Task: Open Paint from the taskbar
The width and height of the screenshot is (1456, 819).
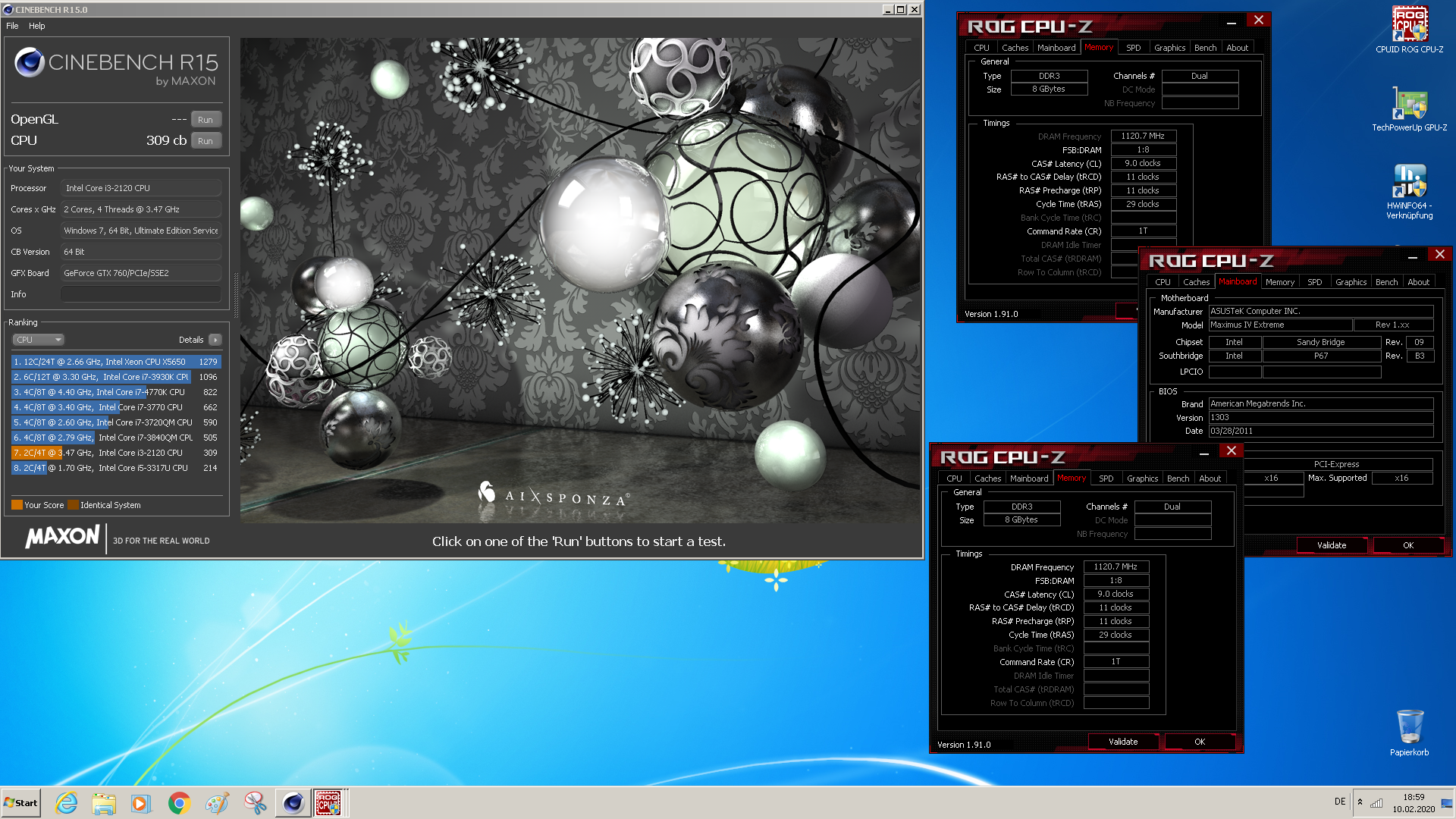Action: (x=217, y=803)
